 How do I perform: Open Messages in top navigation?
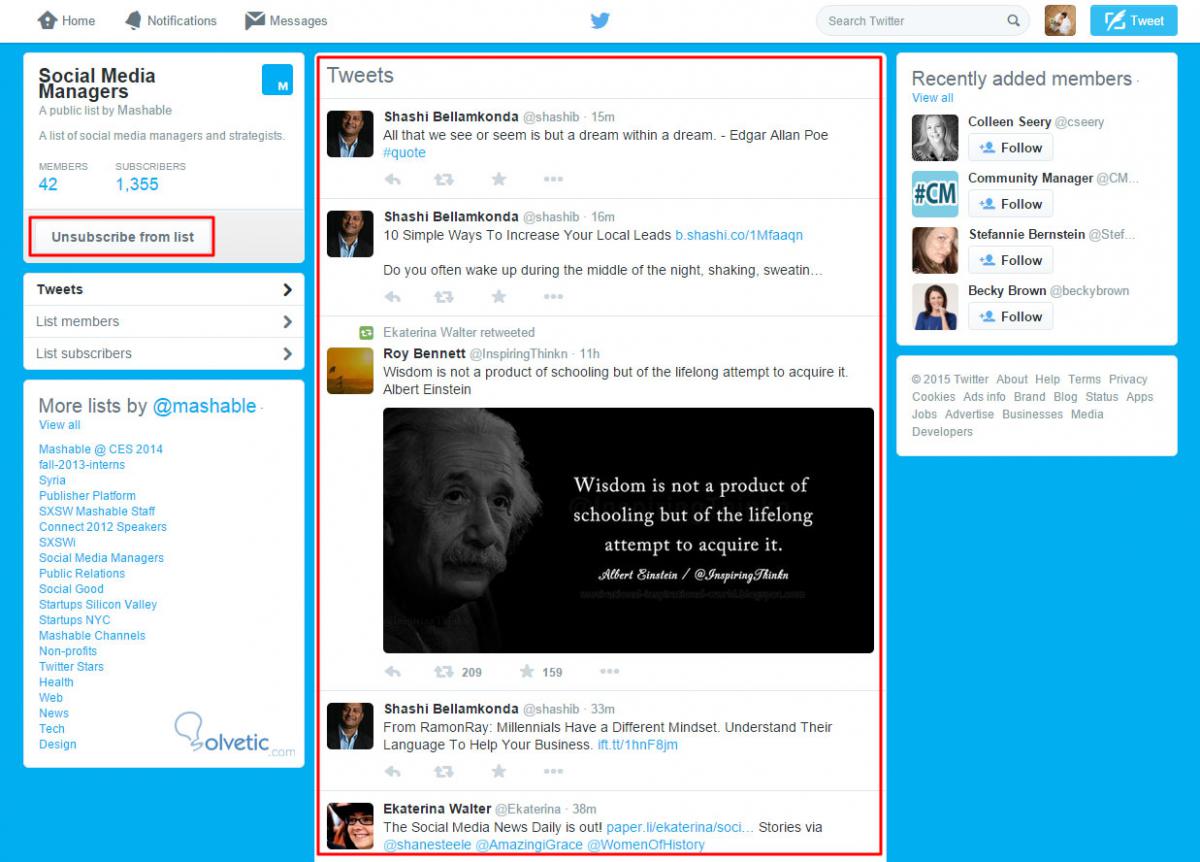[286, 20]
